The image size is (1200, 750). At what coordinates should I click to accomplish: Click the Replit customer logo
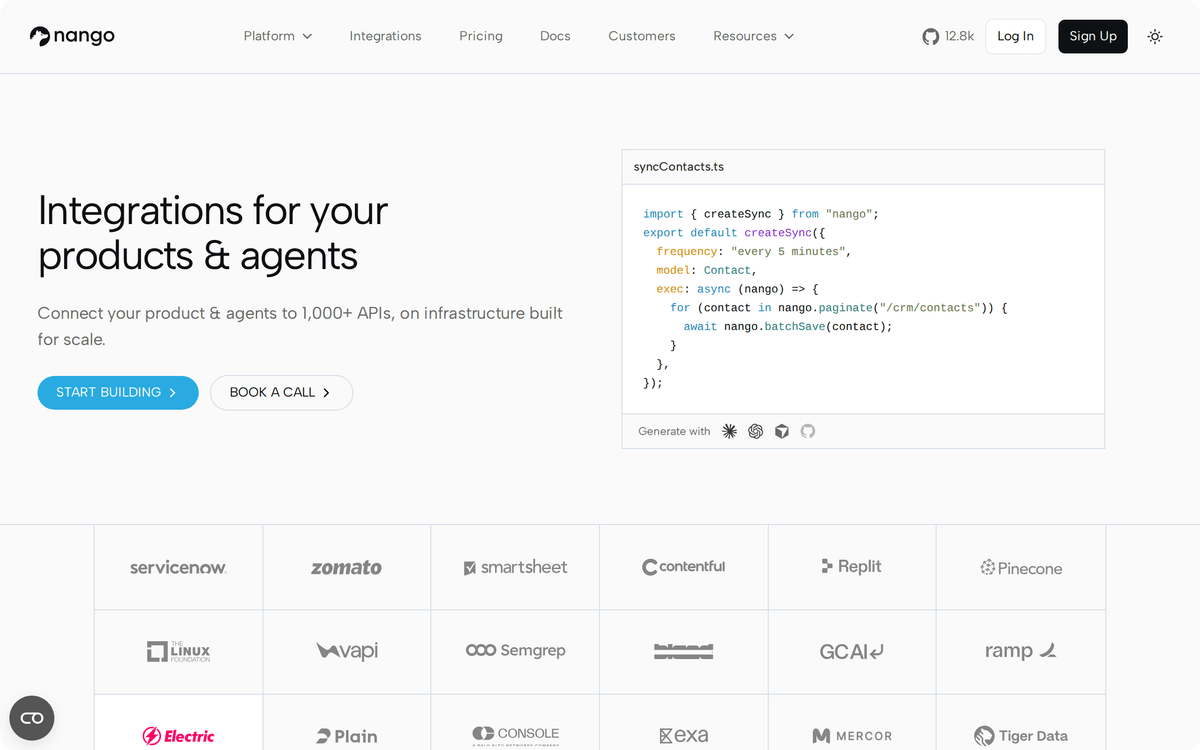point(851,566)
